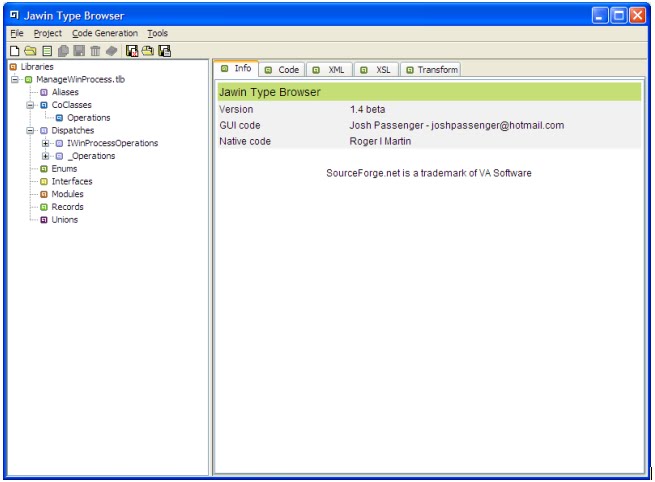655x482 pixels.
Task: Click the purple Unions node icon
Action: [x=44, y=220]
